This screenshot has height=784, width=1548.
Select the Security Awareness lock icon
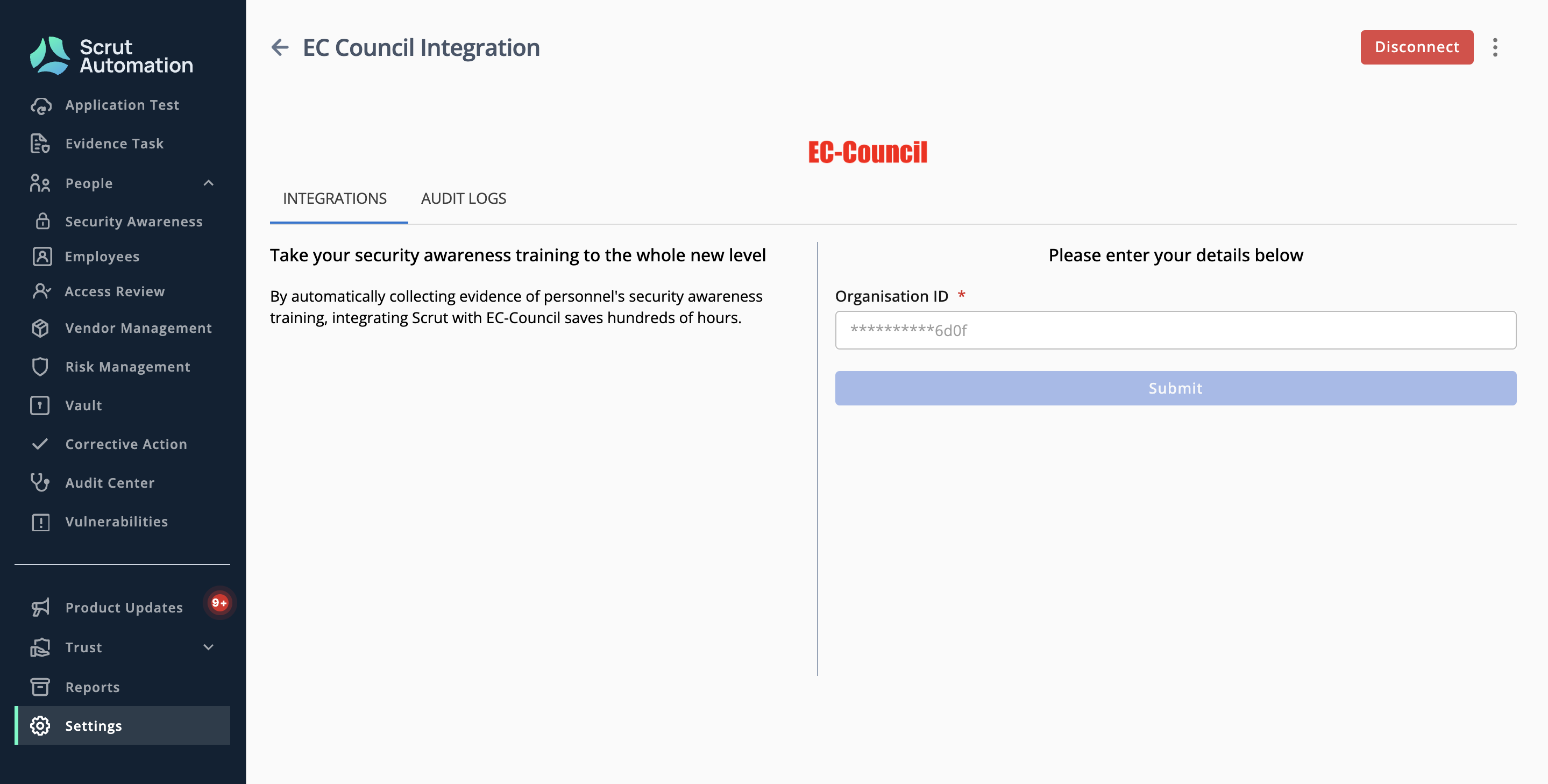pos(42,221)
